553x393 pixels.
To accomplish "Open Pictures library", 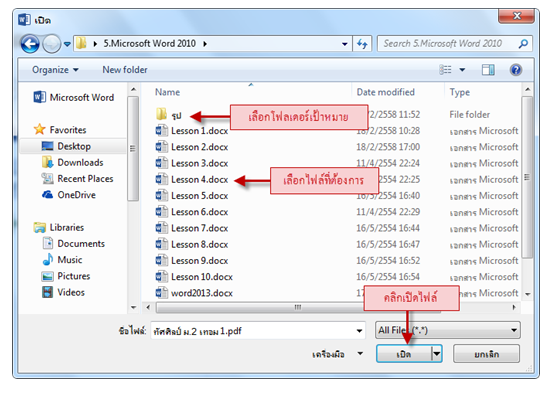I will [x=66, y=276].
